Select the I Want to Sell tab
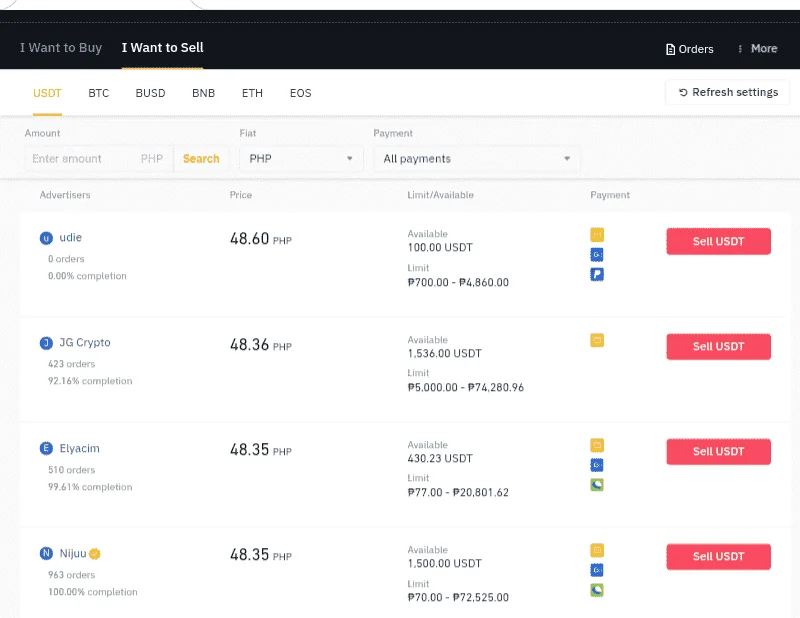This screenshot has width=800, height=618. [x=162, y=47]
